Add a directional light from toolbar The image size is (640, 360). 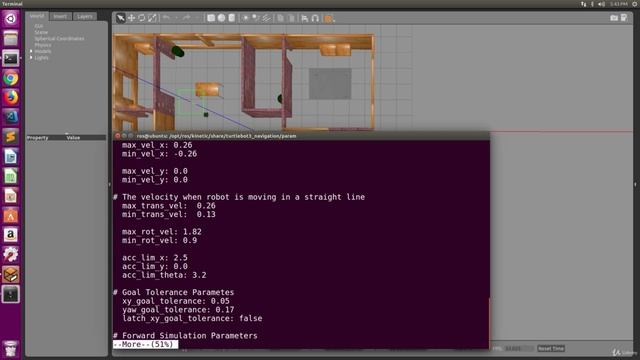pos(266,18)
